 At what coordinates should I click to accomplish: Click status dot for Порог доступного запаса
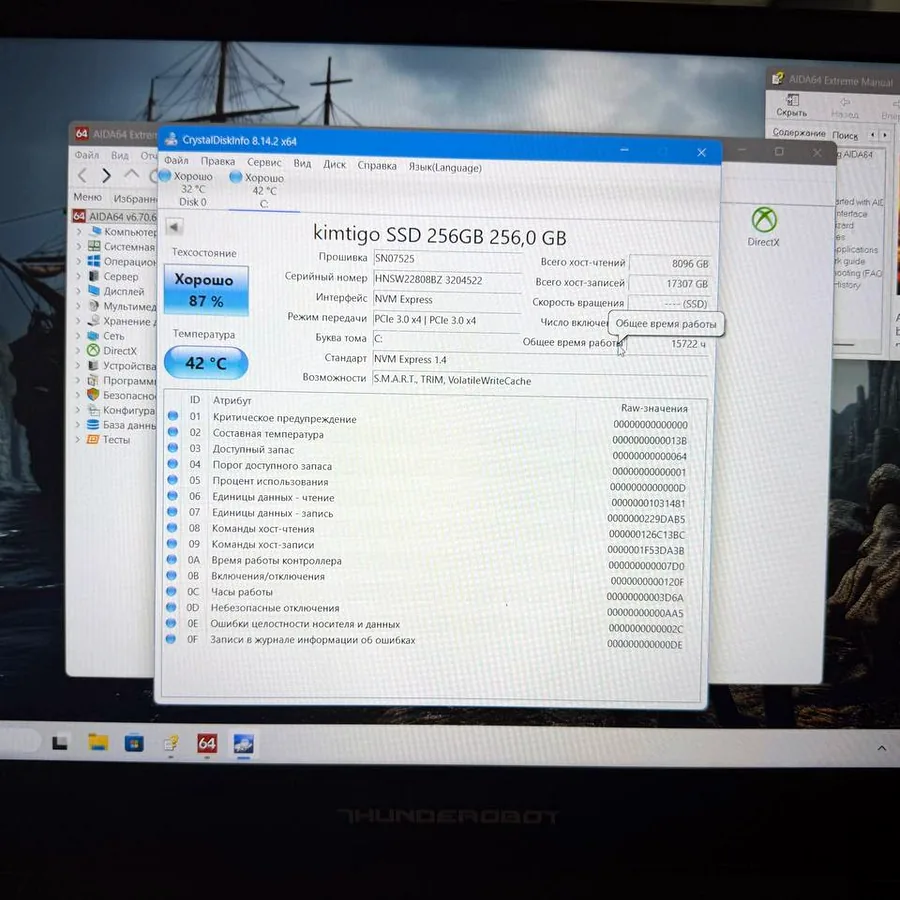point(173,463)
